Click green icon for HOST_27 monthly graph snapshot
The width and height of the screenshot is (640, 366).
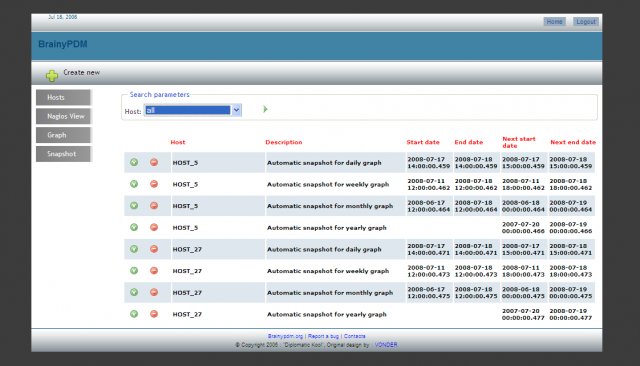click(134, 292)
